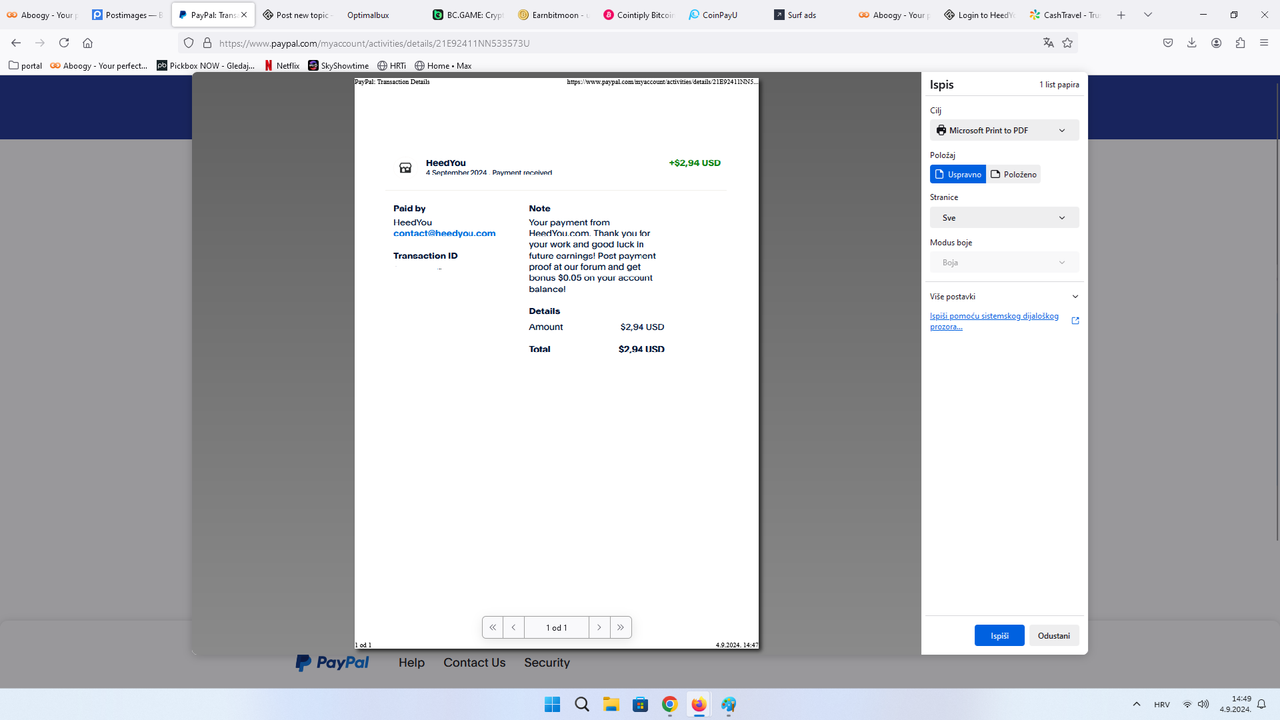The height and width of the screenshot is (720, 1280).
Task: Open the Security link in PayPal footer
Action: pos(547,662)
